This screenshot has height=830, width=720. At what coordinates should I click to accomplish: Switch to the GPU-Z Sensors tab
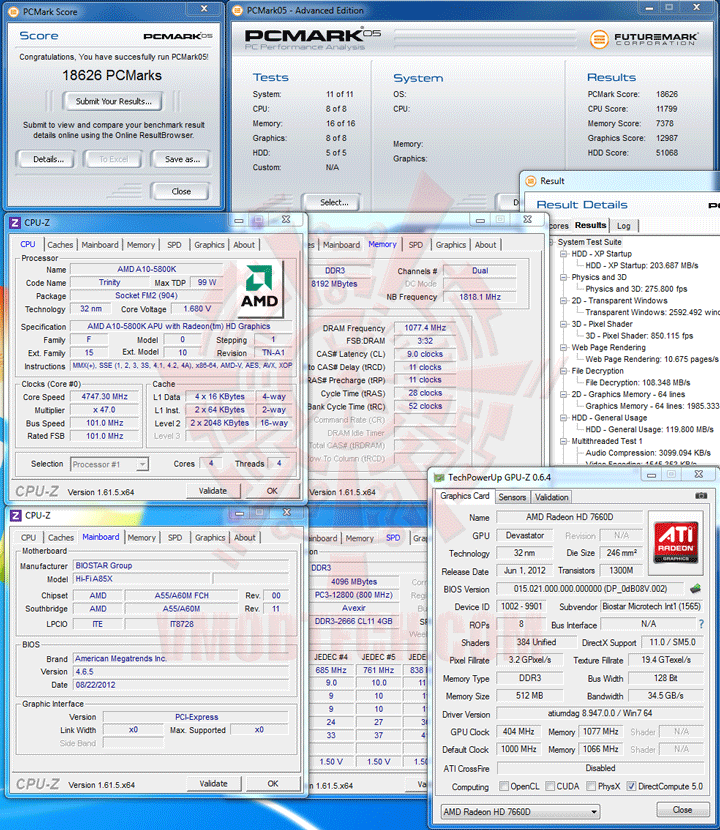[512, 497]
